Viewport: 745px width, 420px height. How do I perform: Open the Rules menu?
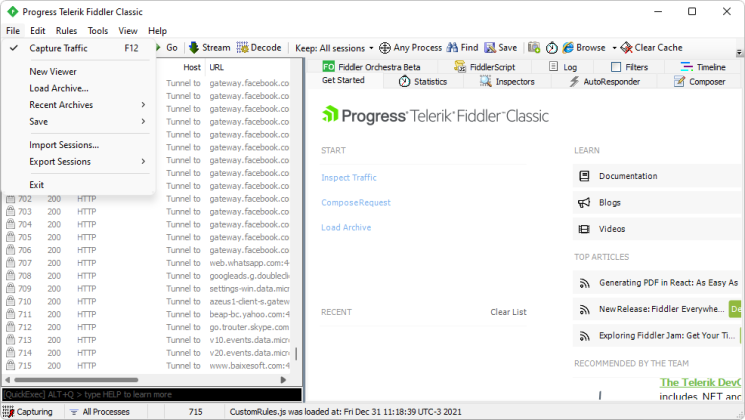point(66,31)
